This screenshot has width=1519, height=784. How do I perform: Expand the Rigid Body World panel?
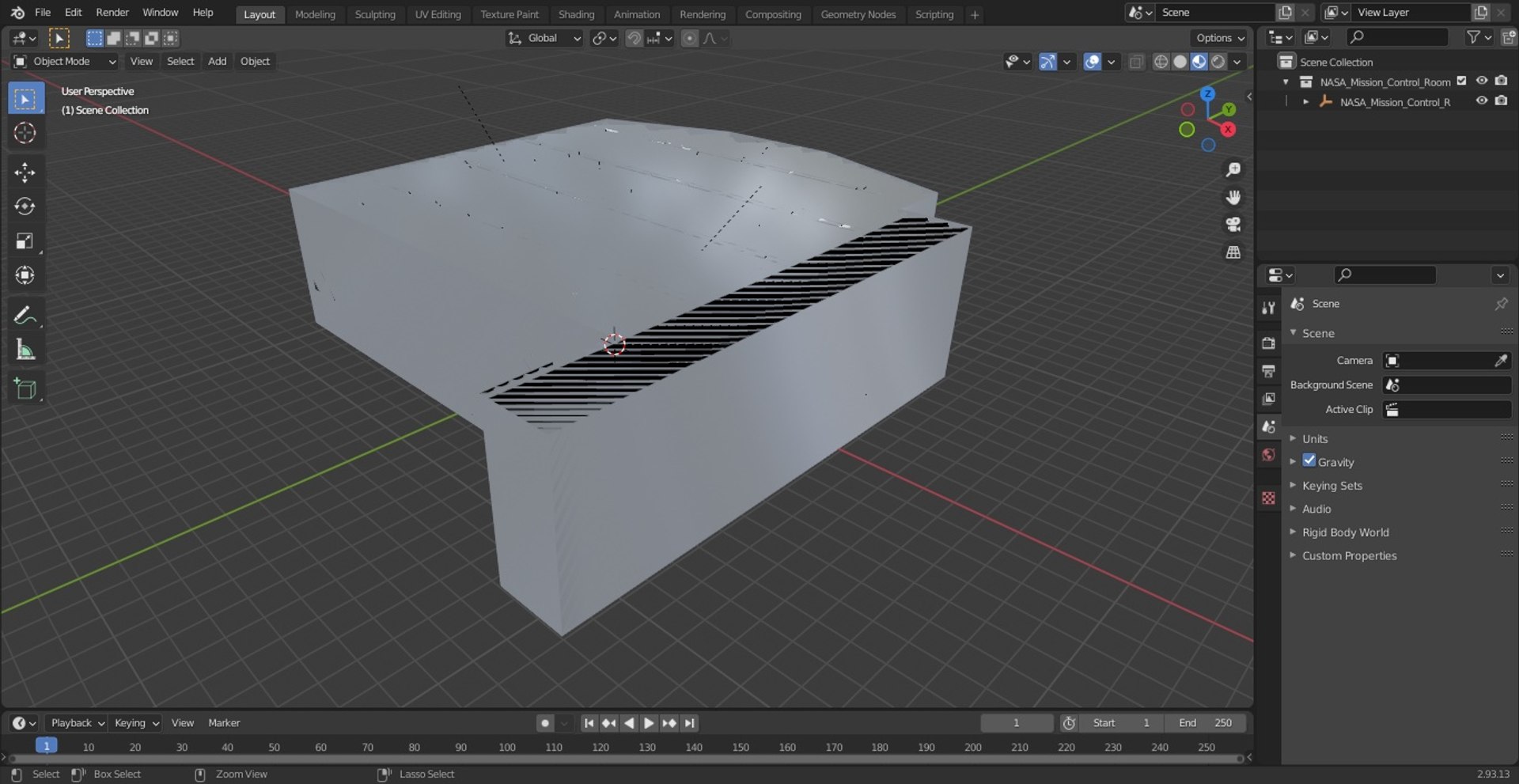coord(1345,532)
